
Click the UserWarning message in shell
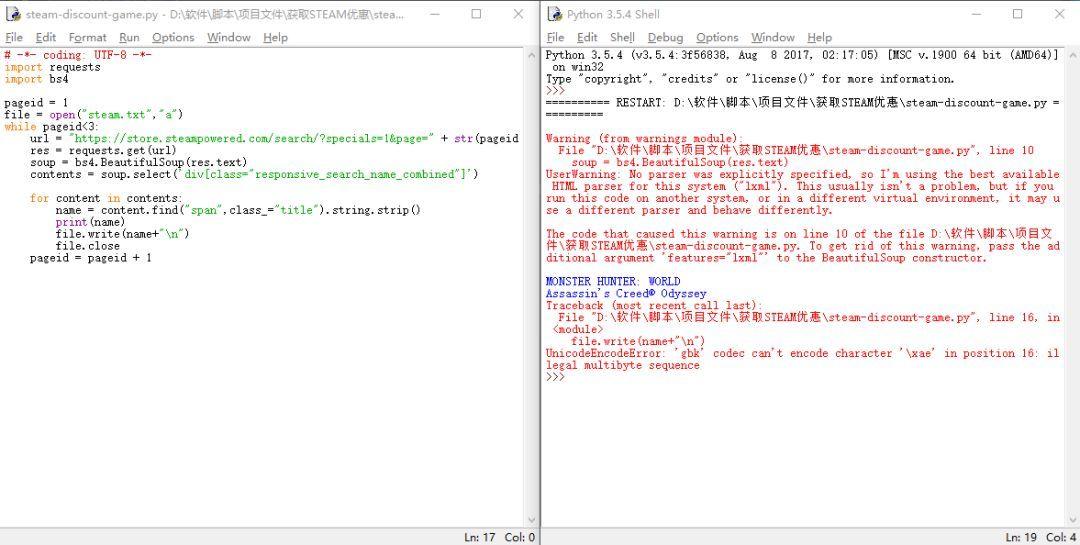coord(802,192)
